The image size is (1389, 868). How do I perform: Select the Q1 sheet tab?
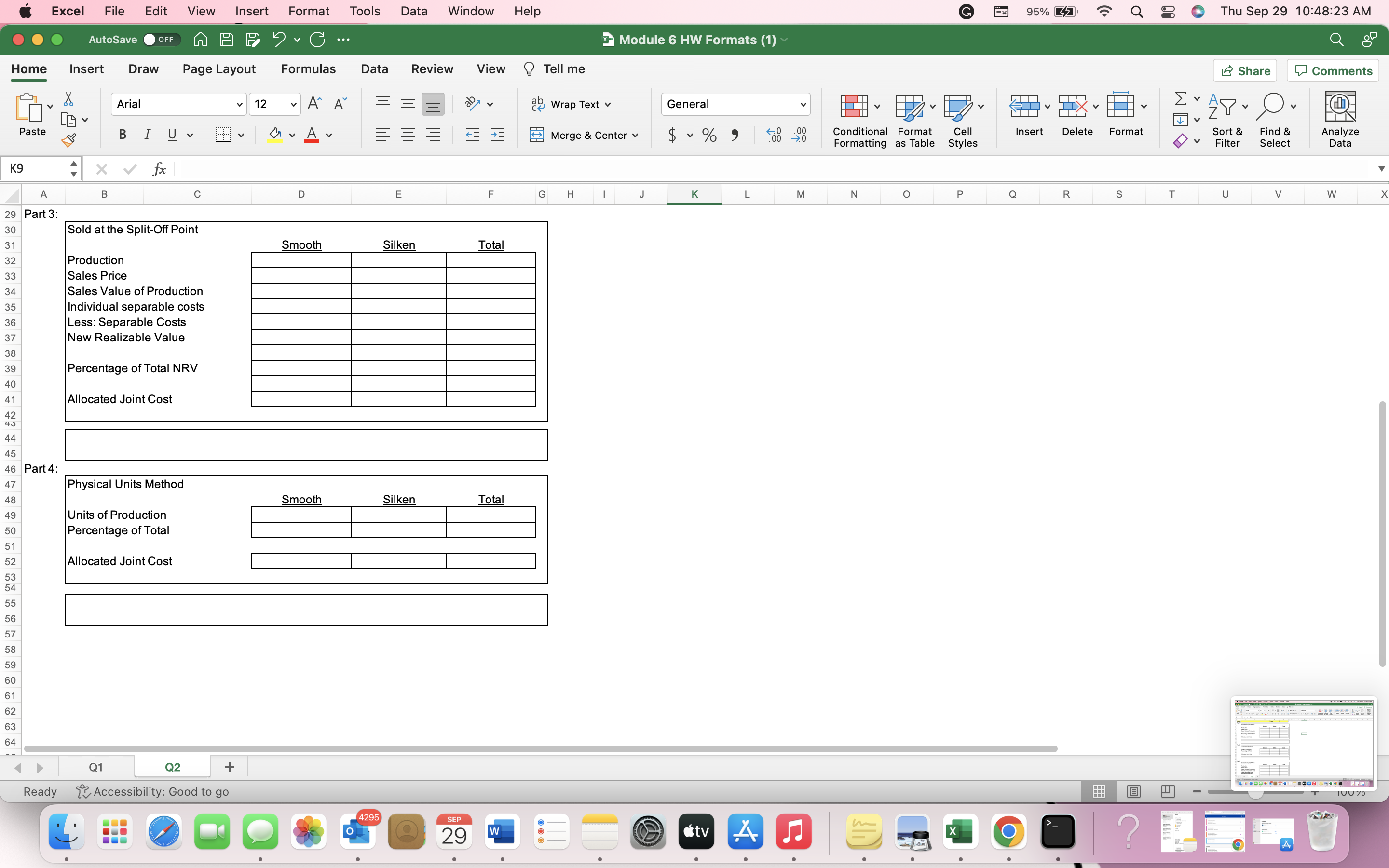pyautogui.click(x=95, y=766)
